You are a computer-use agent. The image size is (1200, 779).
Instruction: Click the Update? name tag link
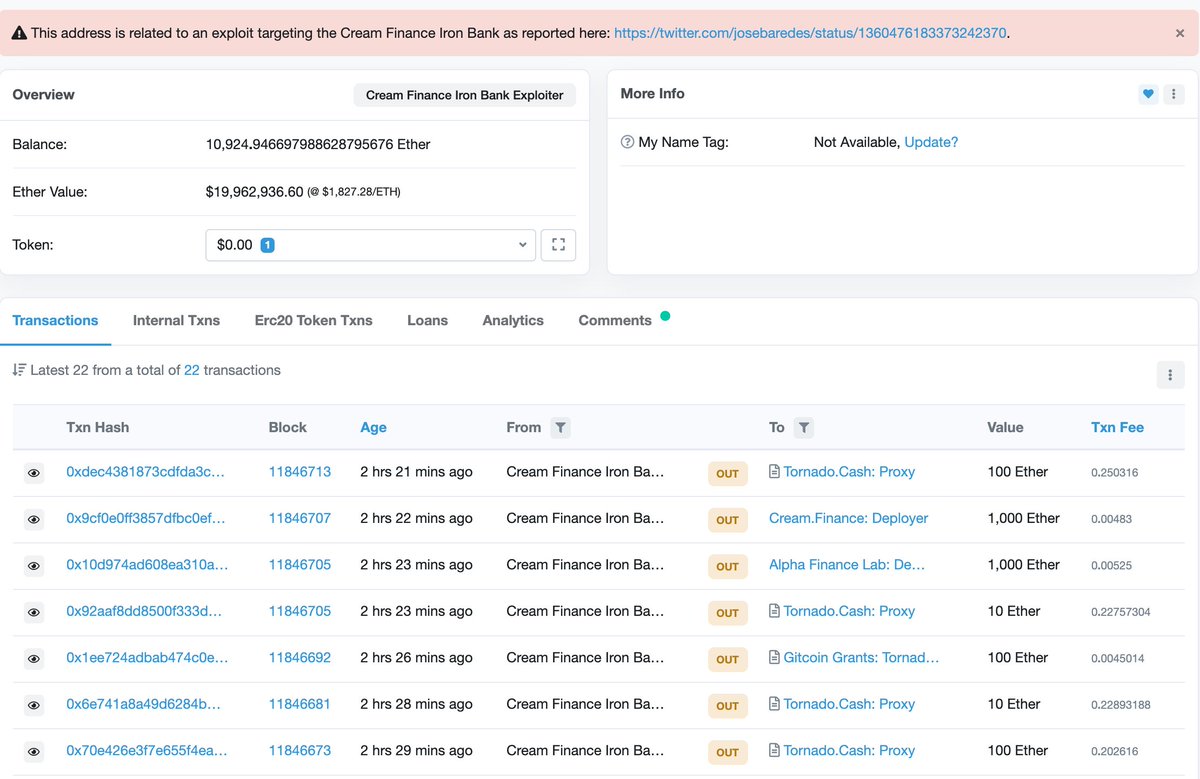(x=931, y=142)
